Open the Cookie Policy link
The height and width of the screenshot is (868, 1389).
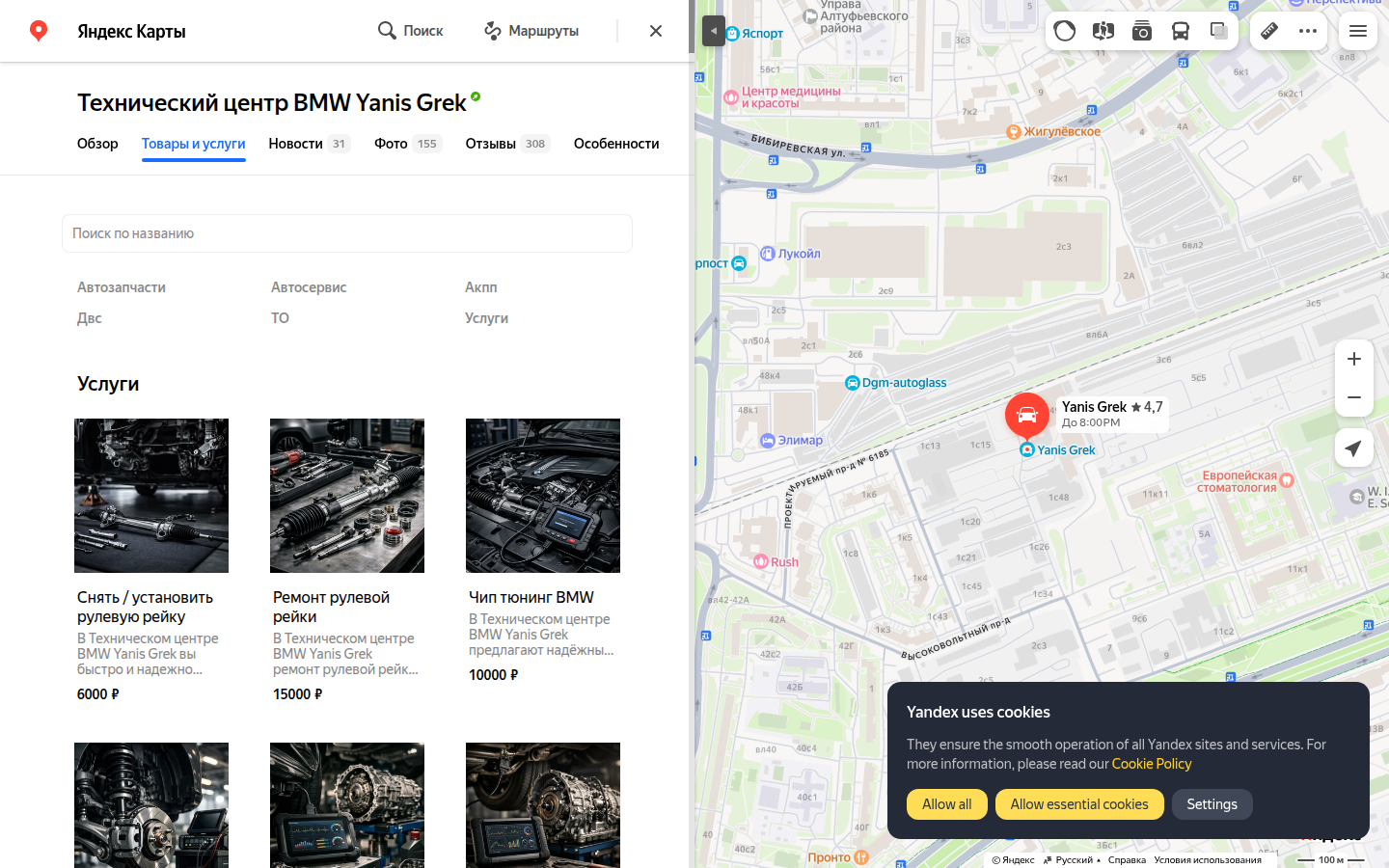[1152, 764]
